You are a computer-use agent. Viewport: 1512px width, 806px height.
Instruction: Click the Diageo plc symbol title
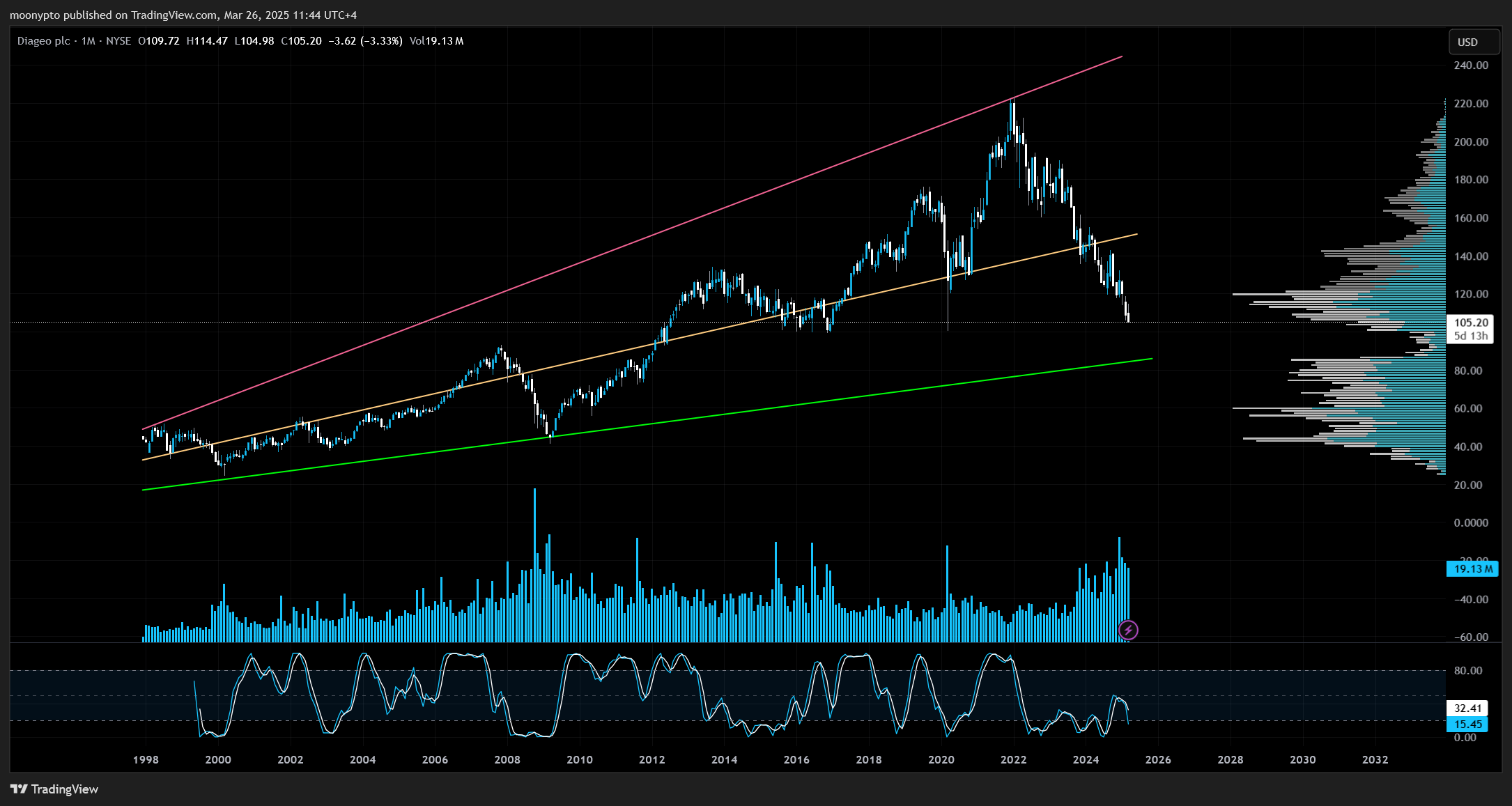(x=43, y=41)
